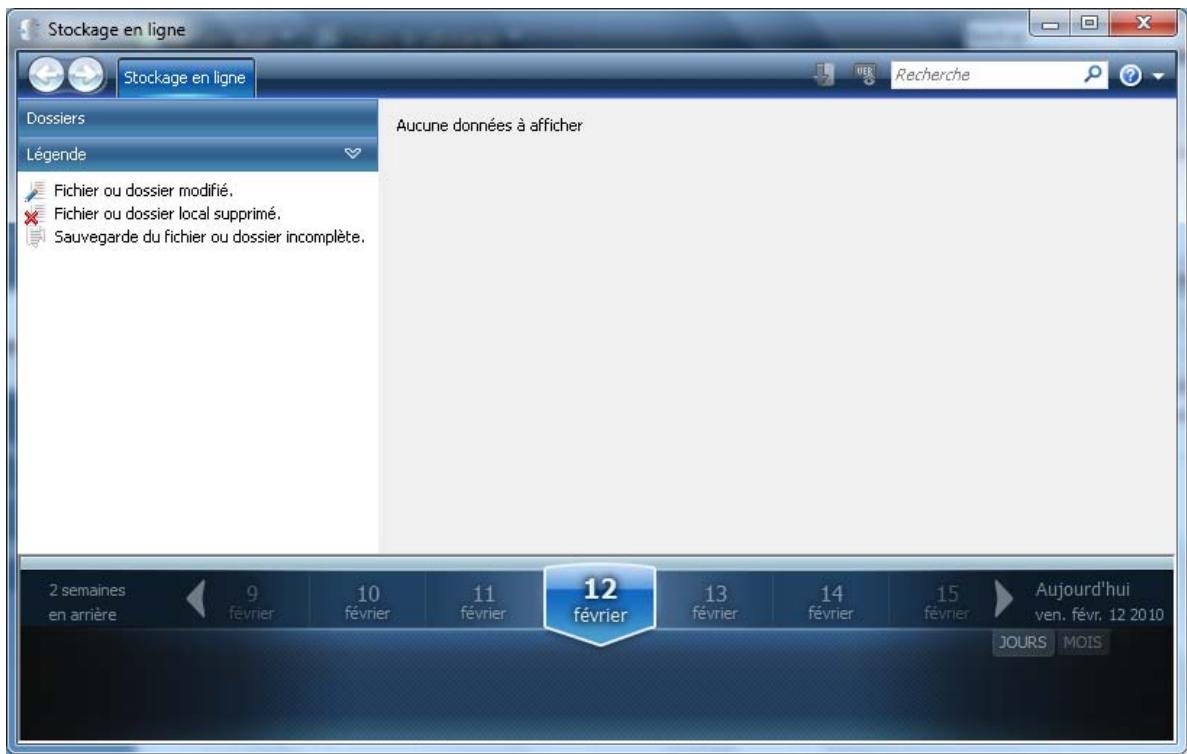Jump back with '2 semaines en arrière'
Viewport: 1187px width, 754px height.
86,602
